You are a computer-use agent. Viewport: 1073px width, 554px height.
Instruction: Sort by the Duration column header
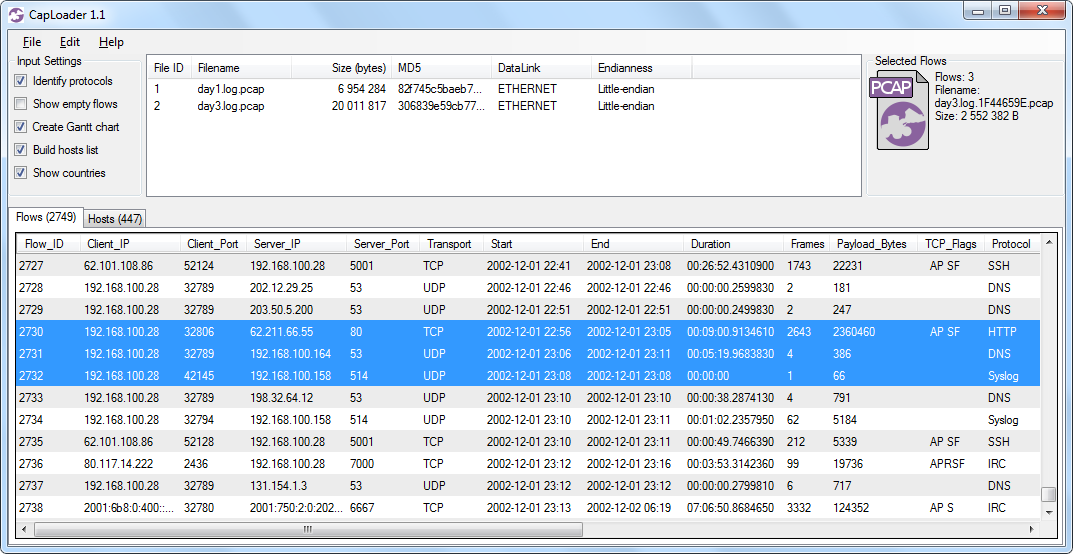[734, 244]
